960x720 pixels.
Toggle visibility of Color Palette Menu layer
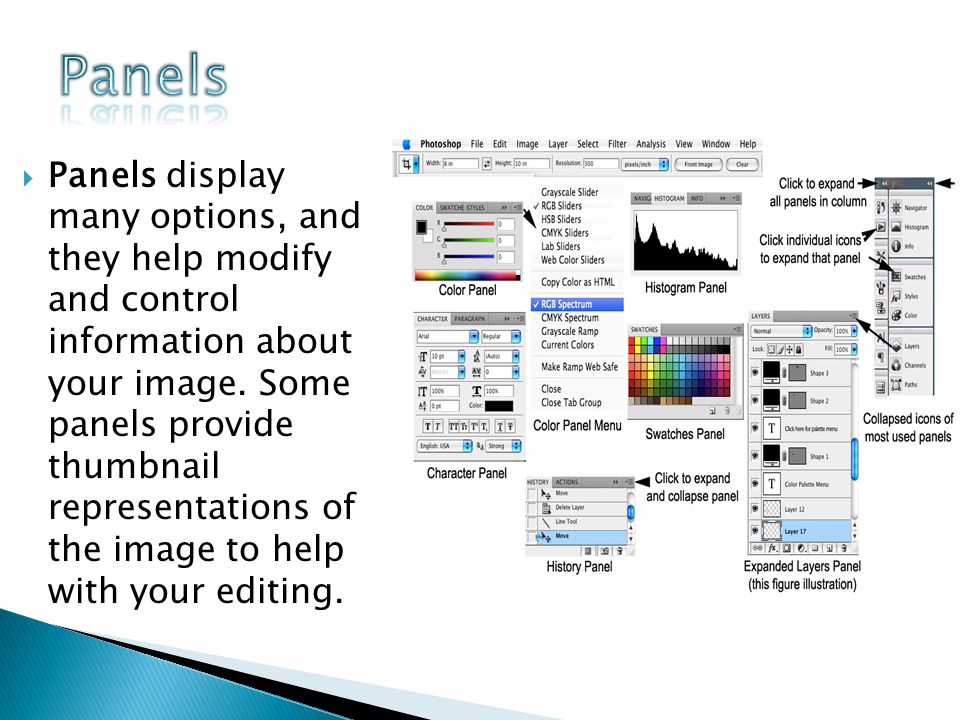756,484
